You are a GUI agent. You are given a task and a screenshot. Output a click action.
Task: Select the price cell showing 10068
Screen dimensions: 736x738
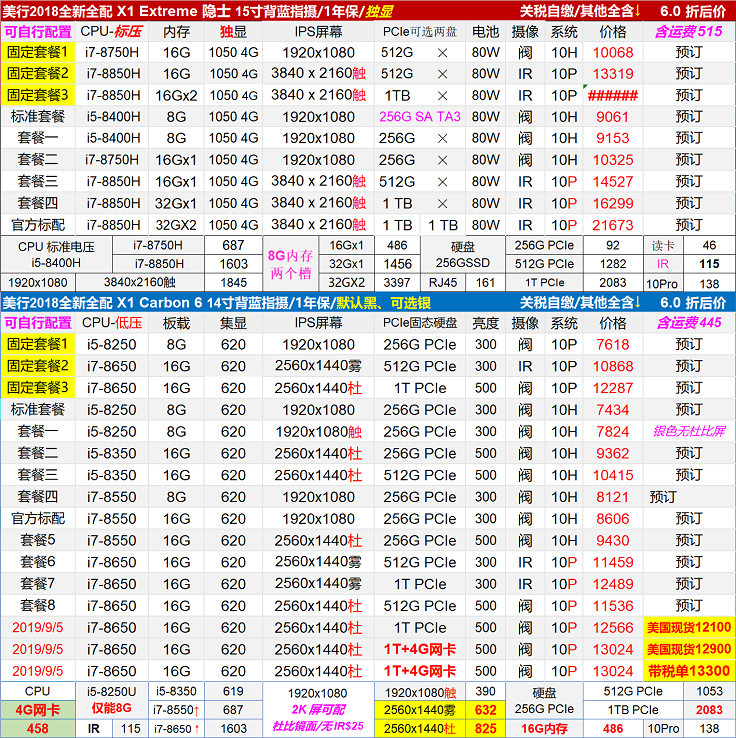(x=612, y=52)
